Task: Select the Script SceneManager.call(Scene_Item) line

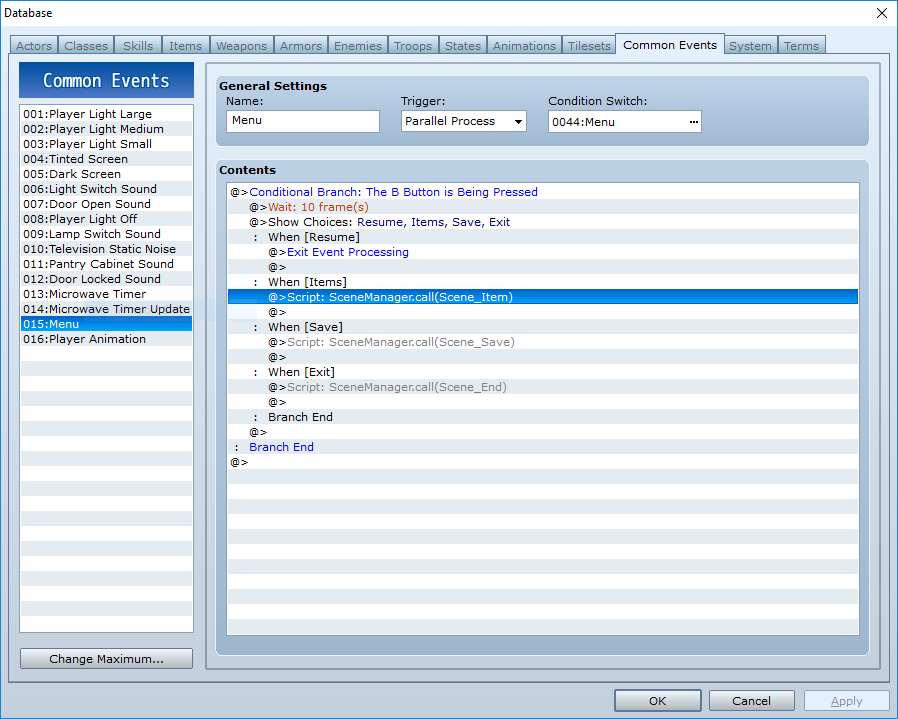Action: (x=543, y=297)
